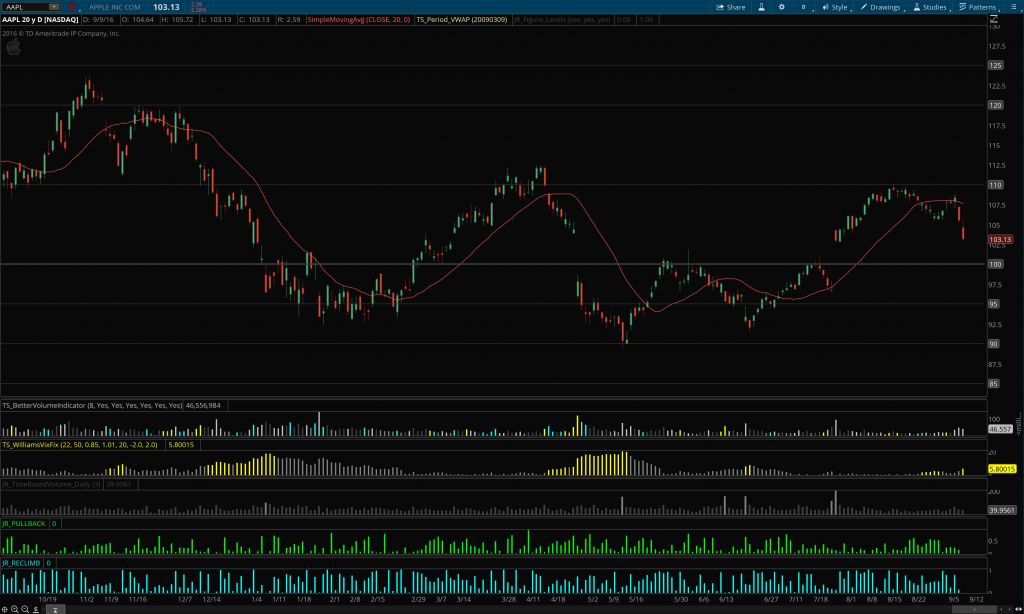1024x614 pixels.
Task: Open the AAPL symbol selector dropdown
Action: [54, 7]
